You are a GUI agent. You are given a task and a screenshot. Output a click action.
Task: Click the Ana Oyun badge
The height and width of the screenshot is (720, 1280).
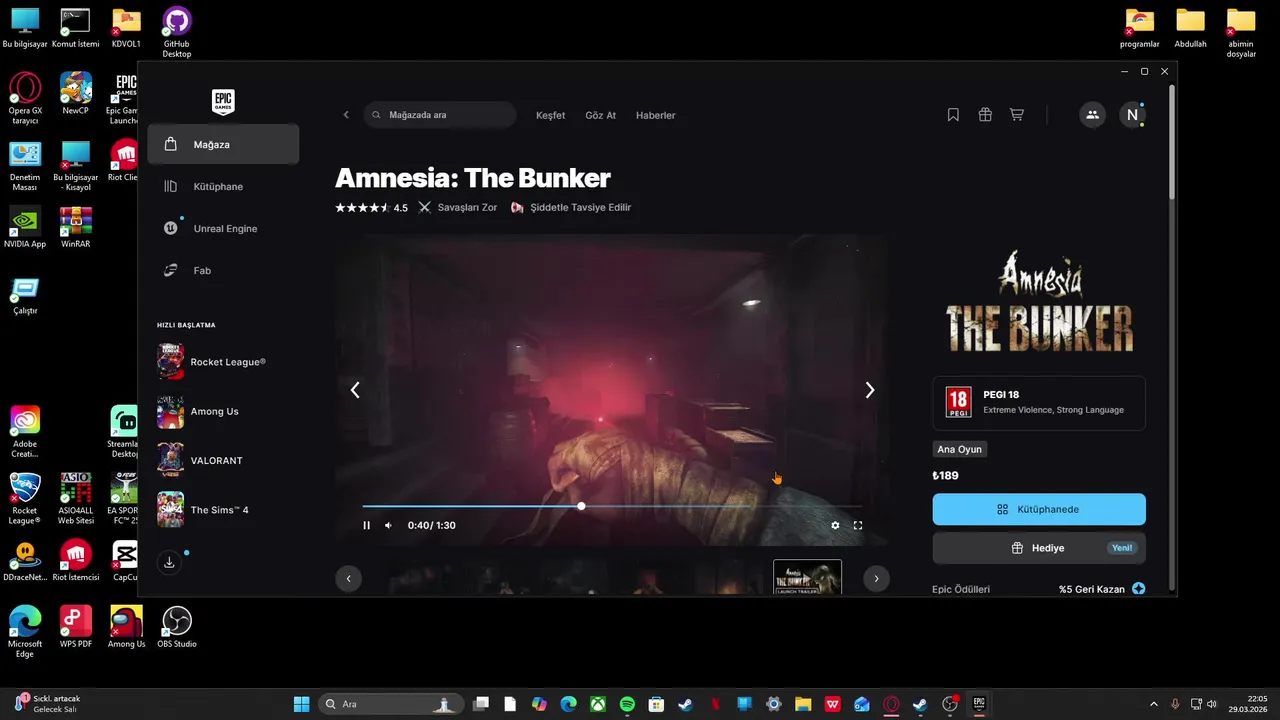coord(959,449)
